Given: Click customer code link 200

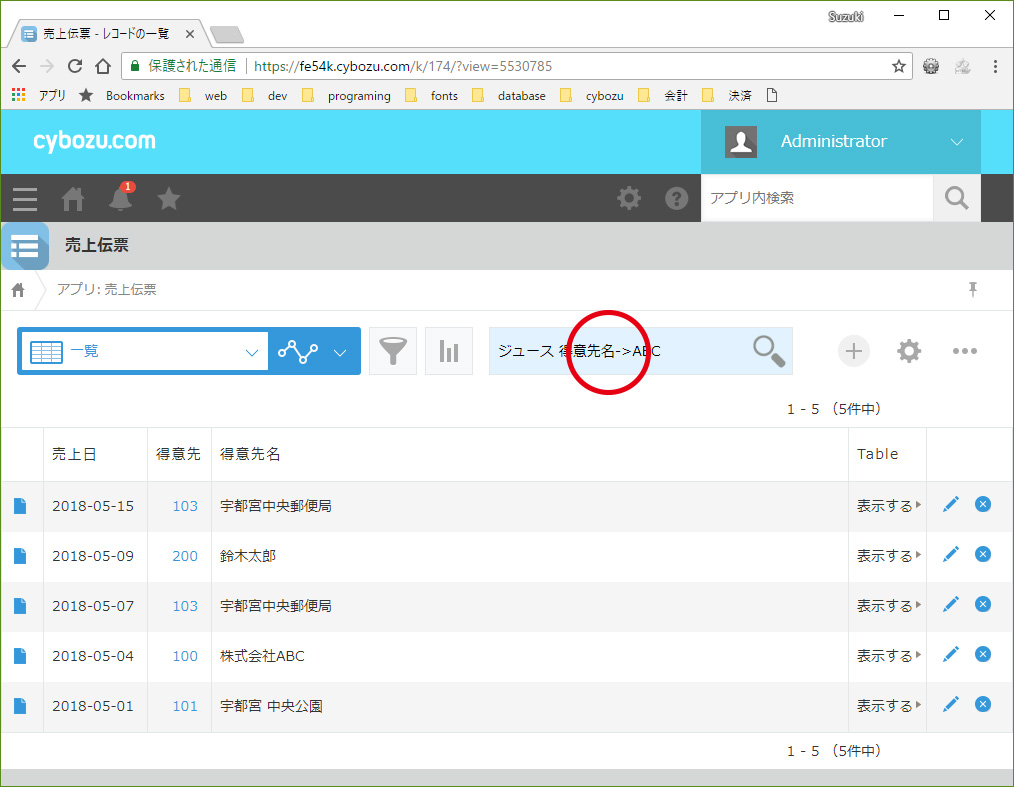Looking at the screenshot, I should coord(185,556).
